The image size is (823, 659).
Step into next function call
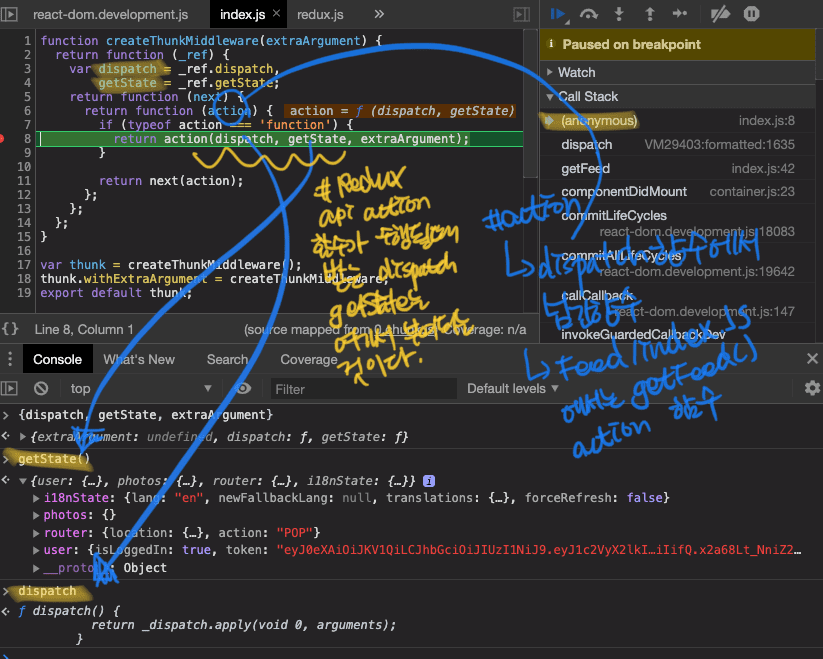620,14
